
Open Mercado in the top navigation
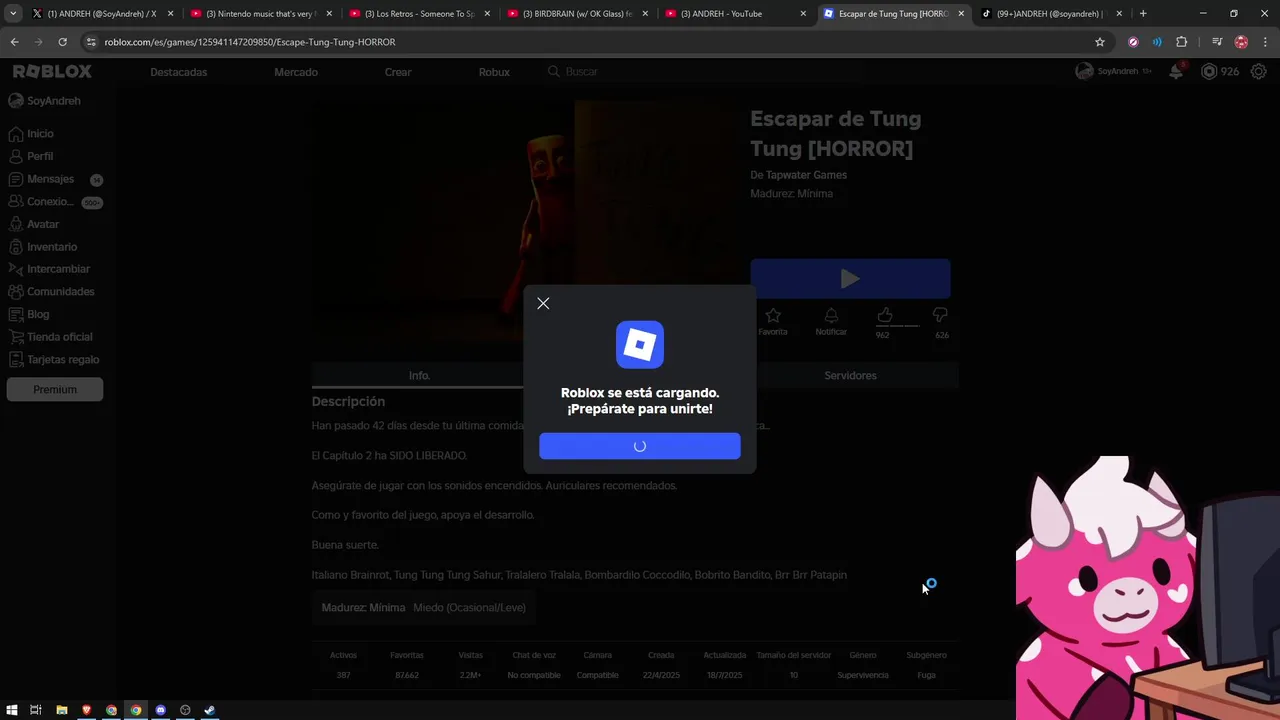point(296,72)
